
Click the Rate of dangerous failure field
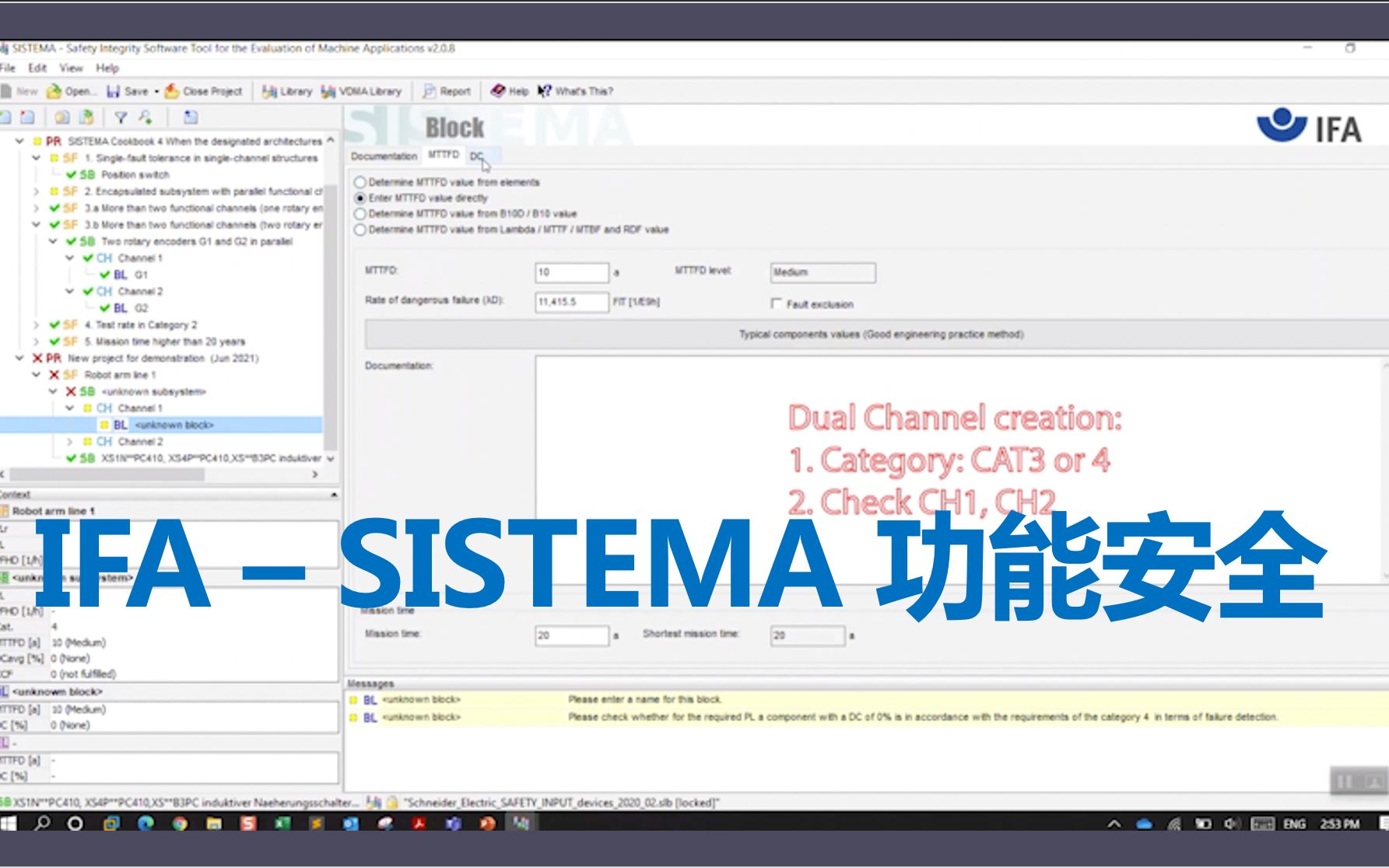572,302
